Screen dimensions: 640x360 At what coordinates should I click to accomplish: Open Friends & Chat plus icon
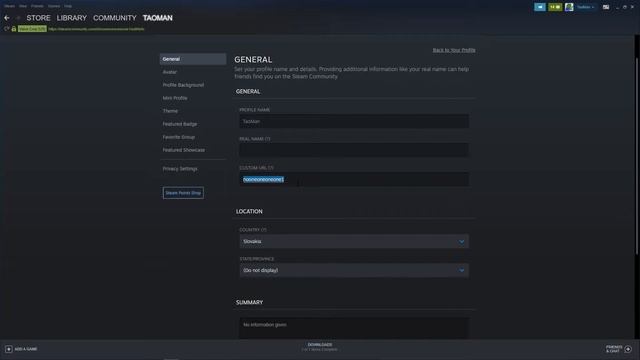point(628,349)
